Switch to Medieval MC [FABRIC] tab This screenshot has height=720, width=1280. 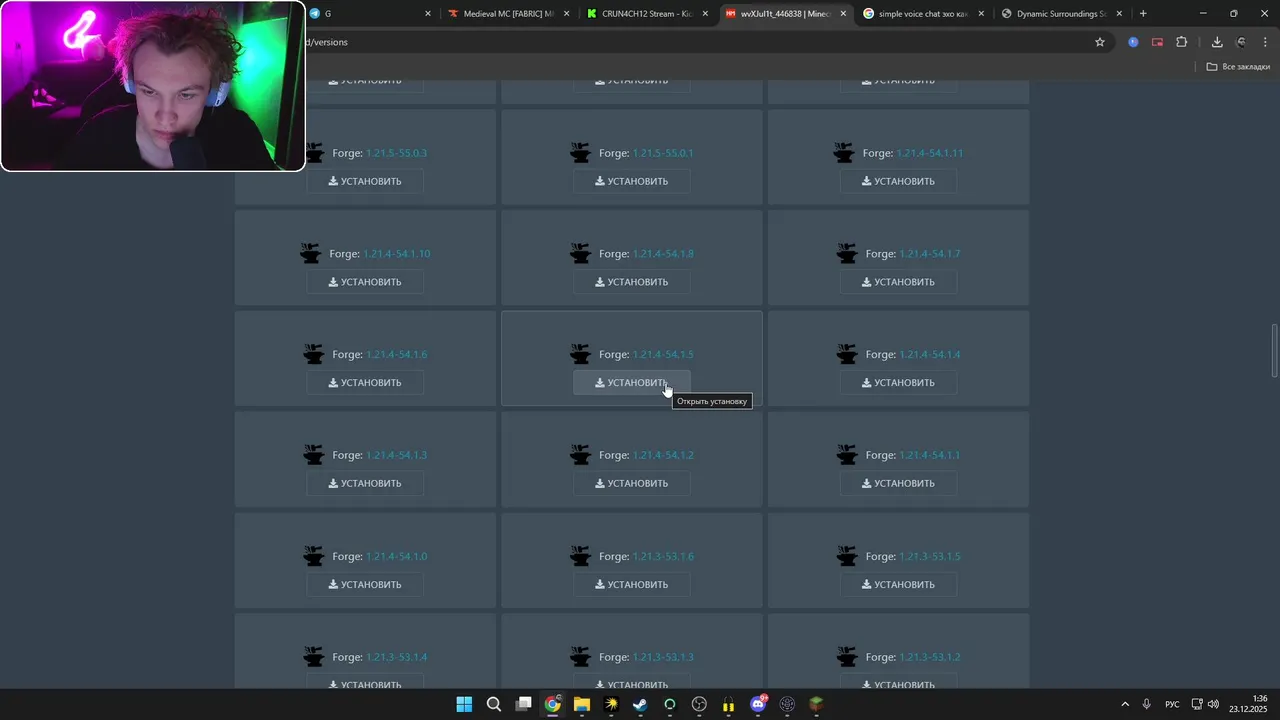tap(508, 14)
